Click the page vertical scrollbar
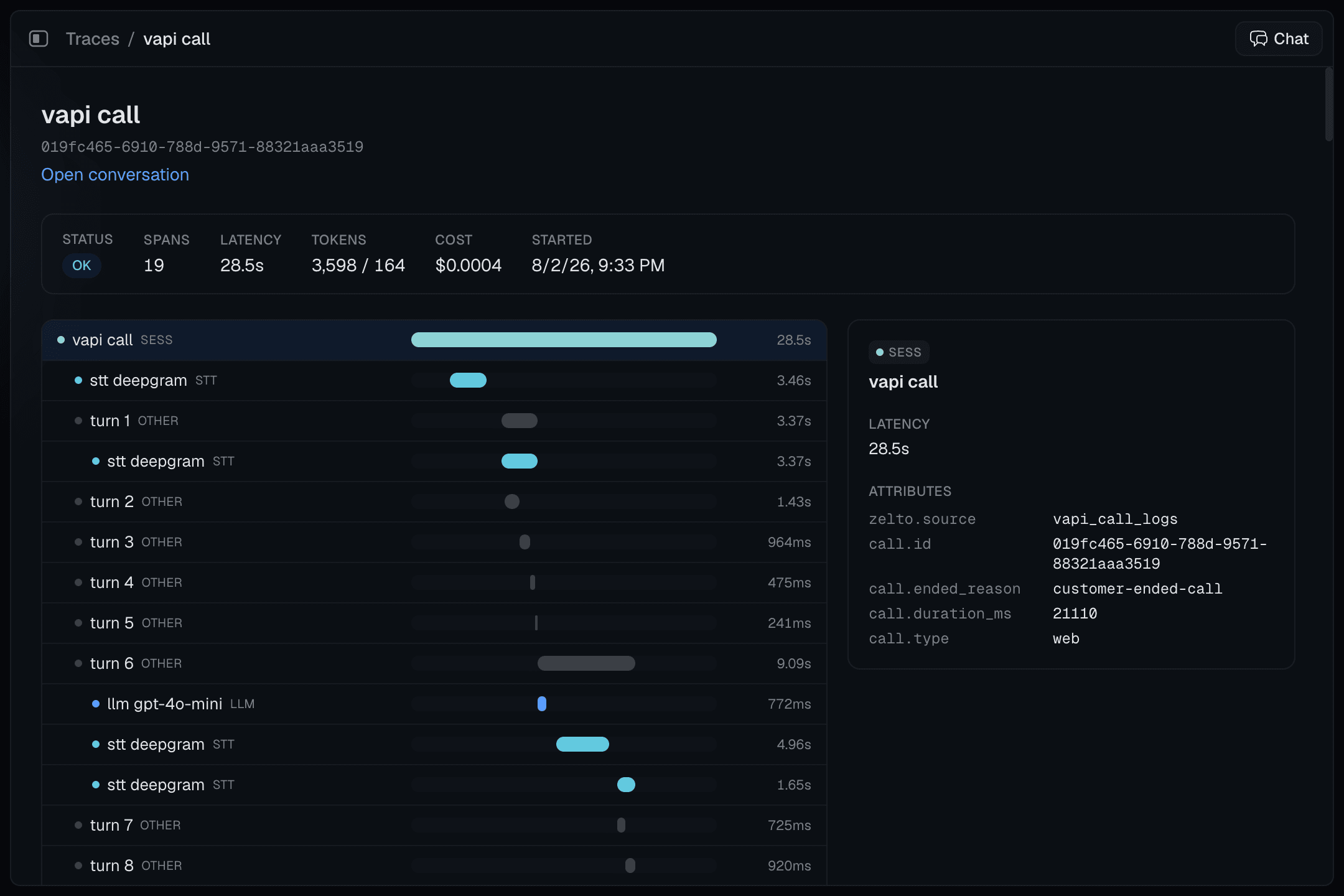1344x896 pixels. [1328, 105]
